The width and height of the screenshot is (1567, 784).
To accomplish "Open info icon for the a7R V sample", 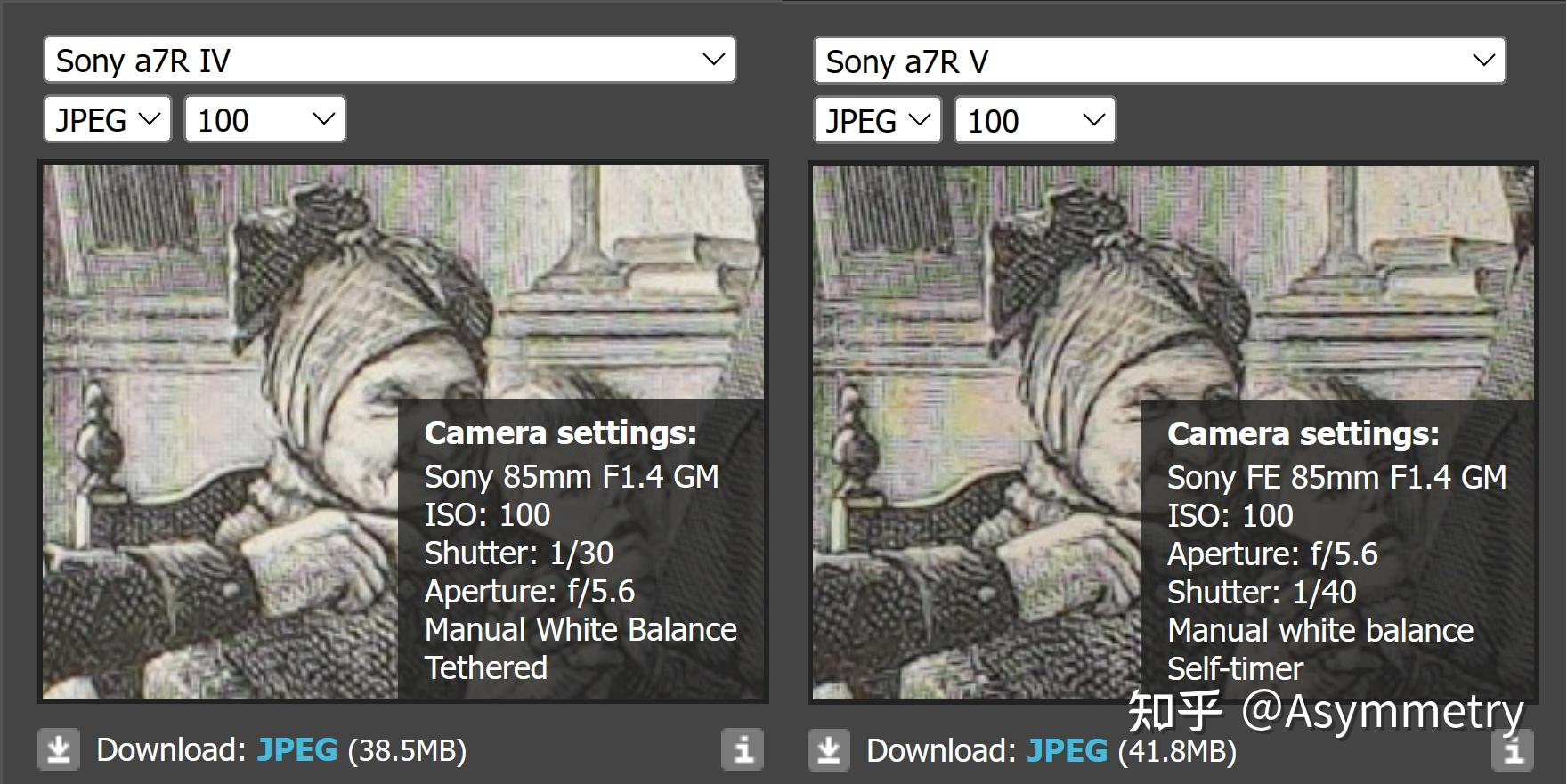I will tap(1513, 750).
